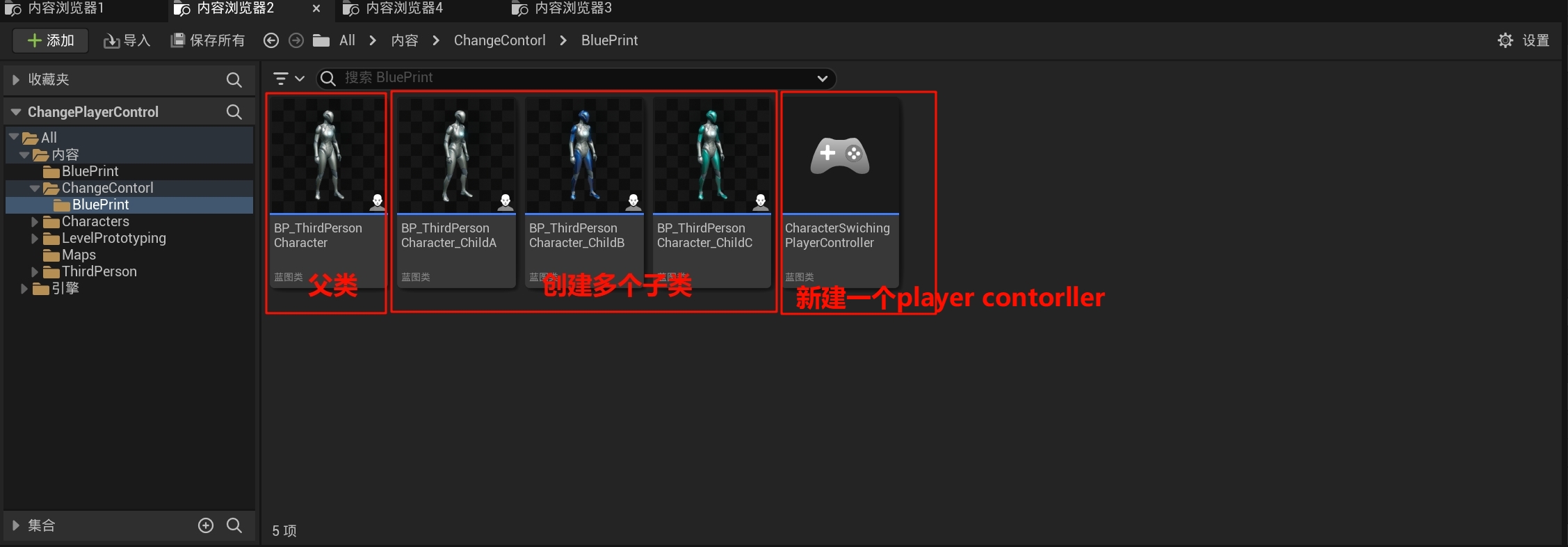The image size is (1568, 547).
Task: Click the green plus 添加 button
Action: pos(50,40)
